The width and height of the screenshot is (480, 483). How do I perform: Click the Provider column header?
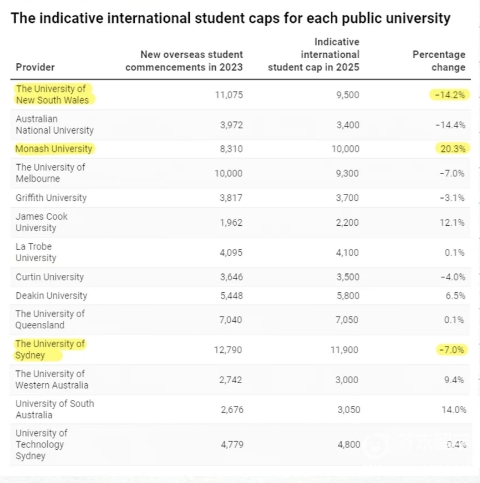pos(35,67)
